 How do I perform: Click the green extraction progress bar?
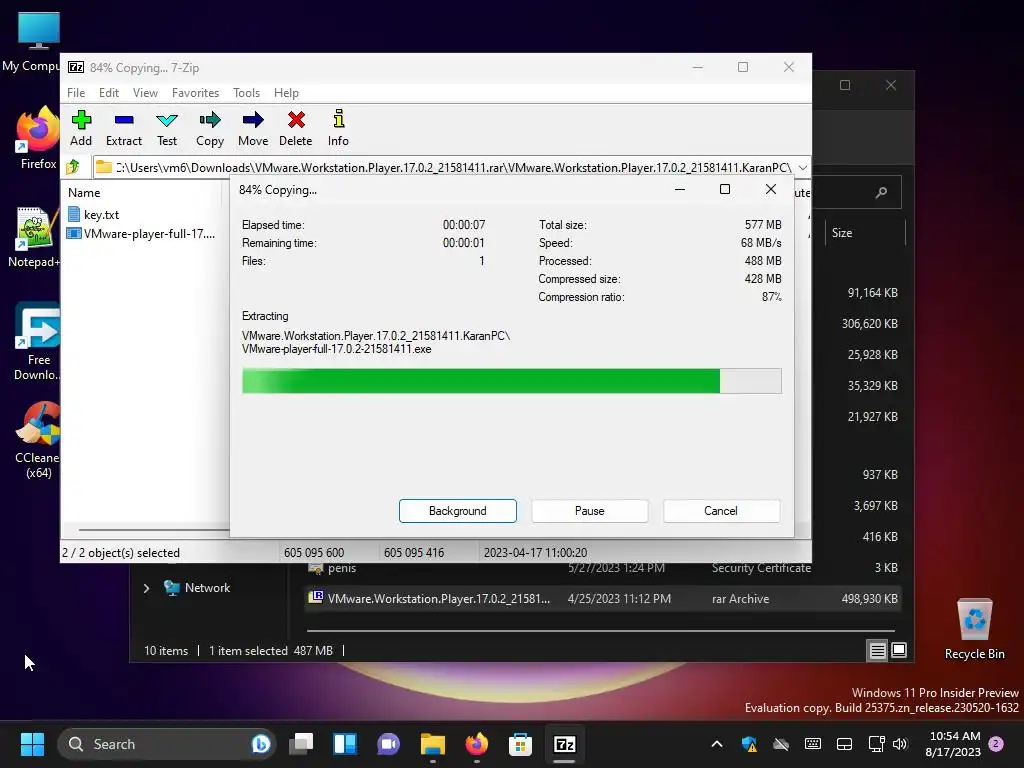click(511, 381)
